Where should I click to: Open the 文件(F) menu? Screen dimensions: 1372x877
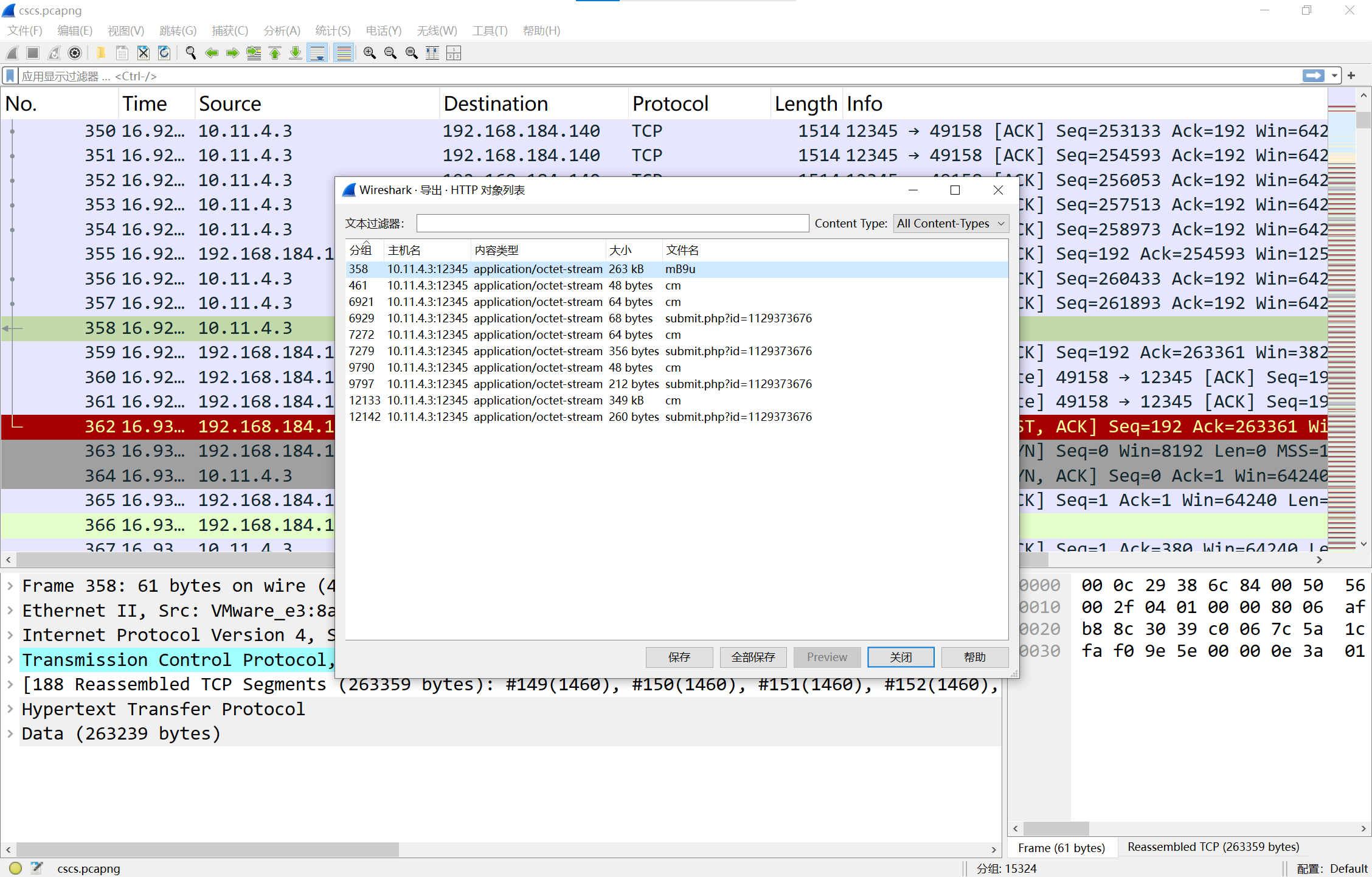click(x=25, y=31)
